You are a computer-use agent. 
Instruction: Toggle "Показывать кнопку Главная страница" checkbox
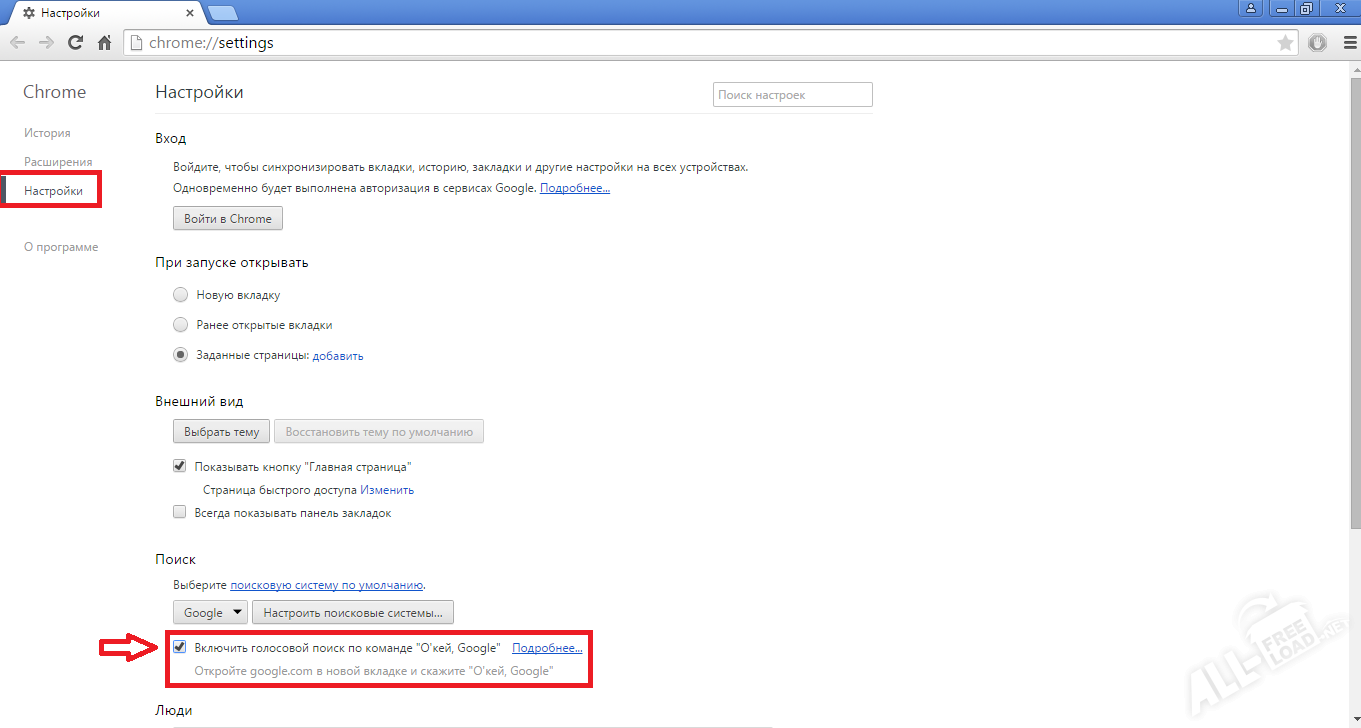click(x=180, y=466)
